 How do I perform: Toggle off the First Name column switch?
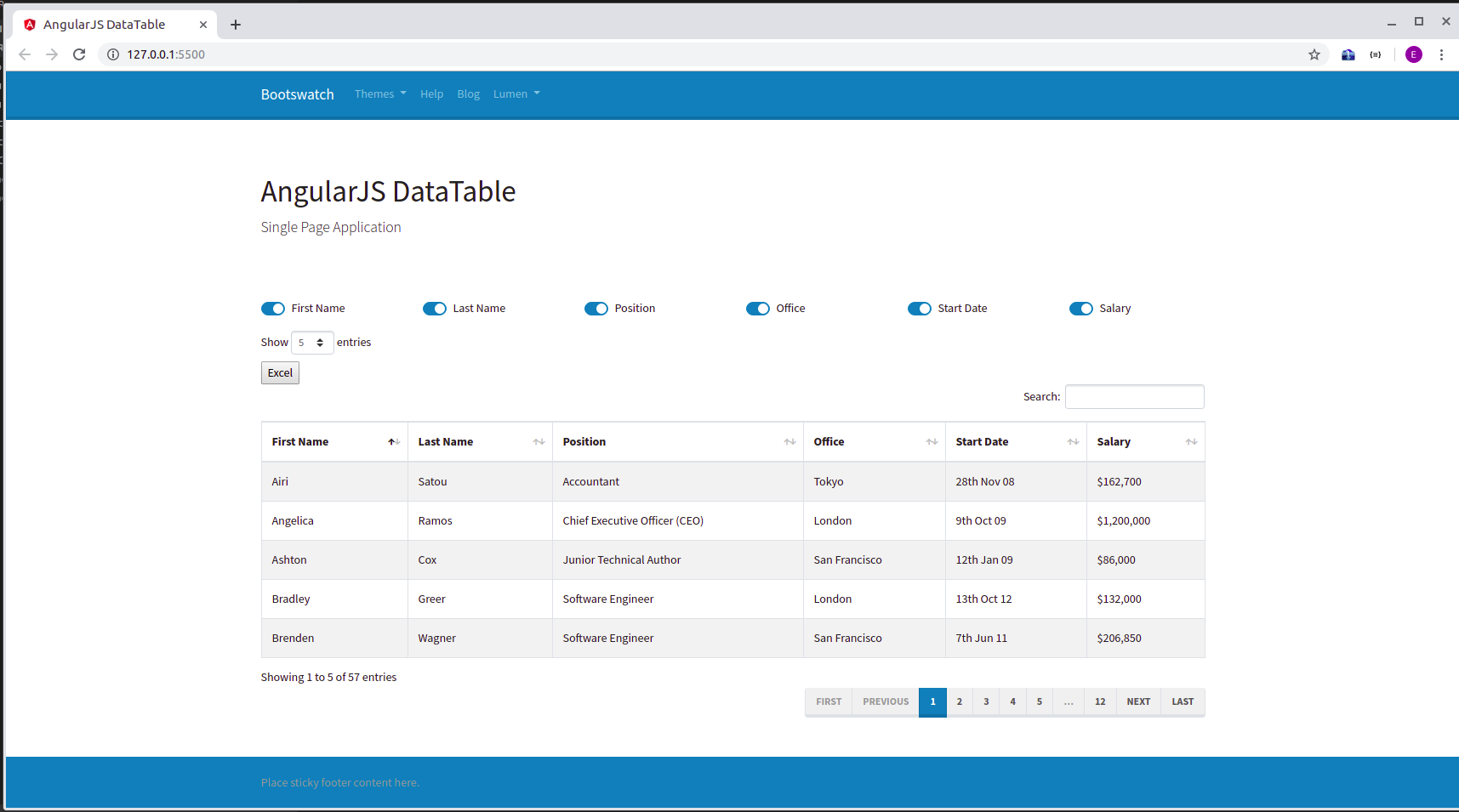tap(273, 309)
